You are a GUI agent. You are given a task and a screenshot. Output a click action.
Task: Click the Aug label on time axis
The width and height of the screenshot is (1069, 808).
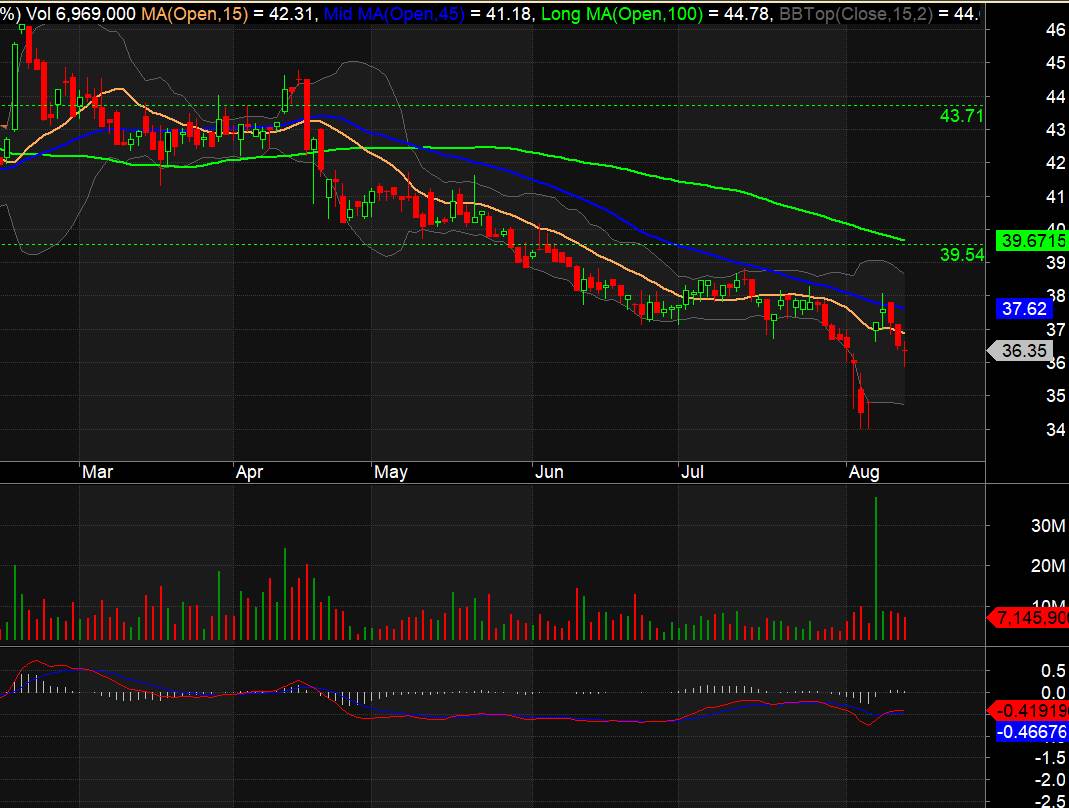863,471
